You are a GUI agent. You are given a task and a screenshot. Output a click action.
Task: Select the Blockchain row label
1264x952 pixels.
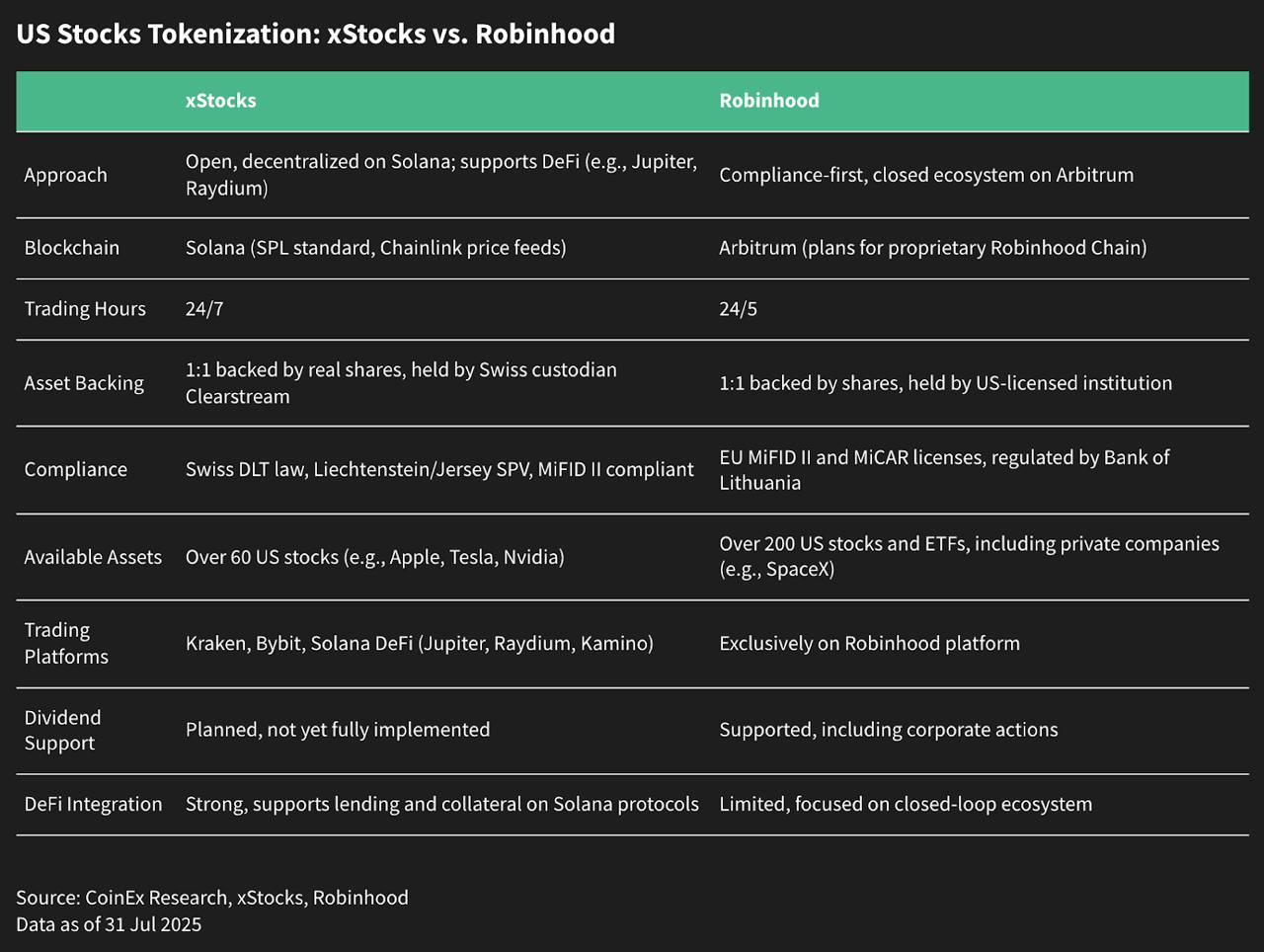71,248
